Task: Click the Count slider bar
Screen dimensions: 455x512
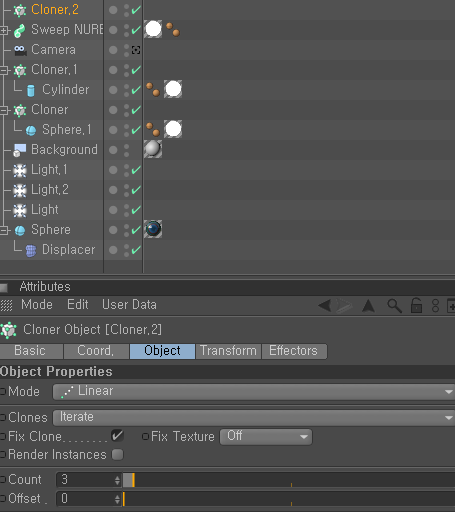Action: [x=289, y=480]
